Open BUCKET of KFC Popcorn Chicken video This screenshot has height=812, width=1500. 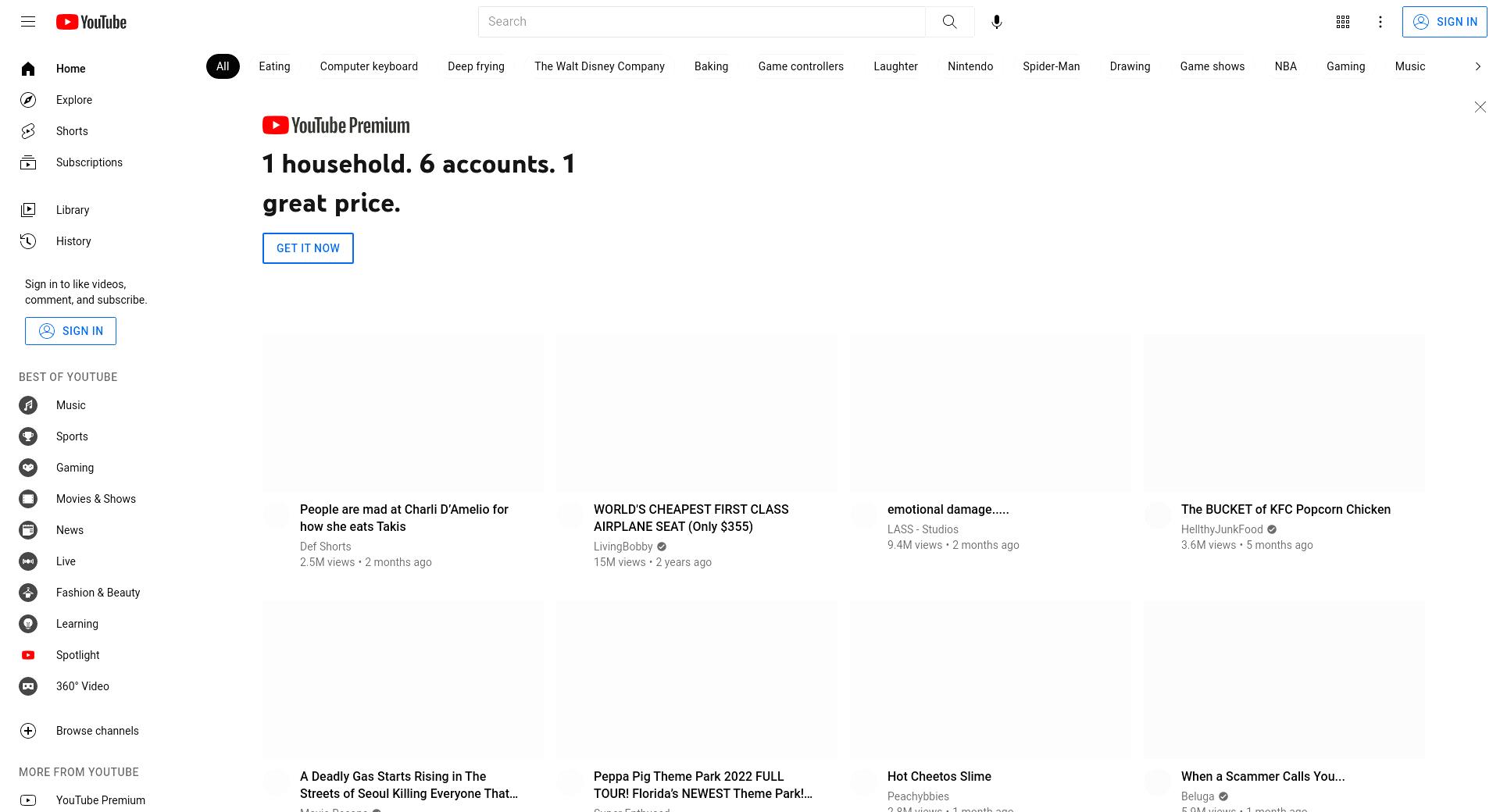click(x=1286, y=509)
